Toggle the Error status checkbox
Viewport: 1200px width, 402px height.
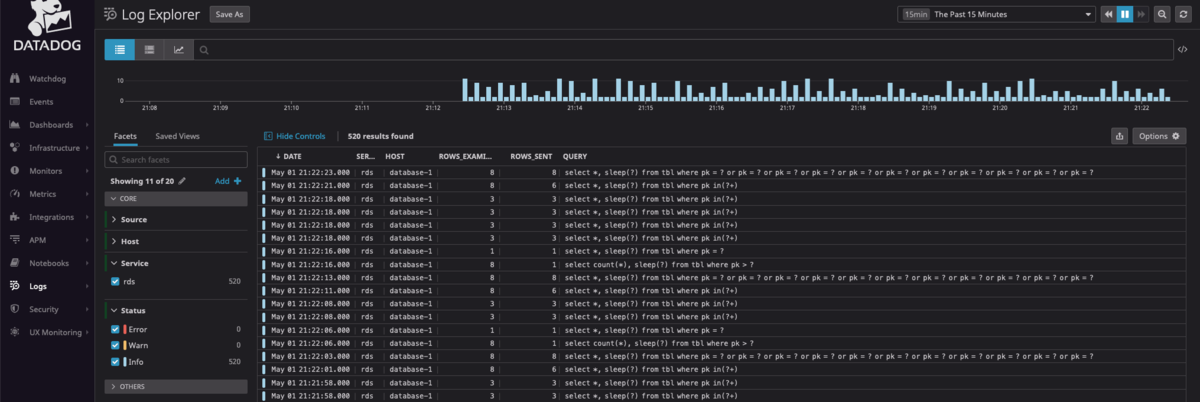(115, 329)
